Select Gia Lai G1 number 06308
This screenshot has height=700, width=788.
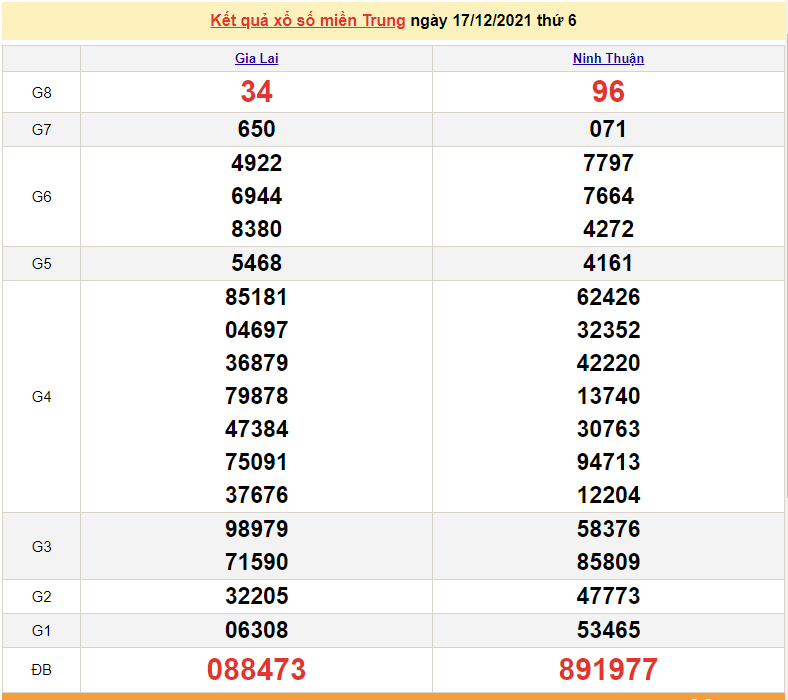tap(256, 630)
